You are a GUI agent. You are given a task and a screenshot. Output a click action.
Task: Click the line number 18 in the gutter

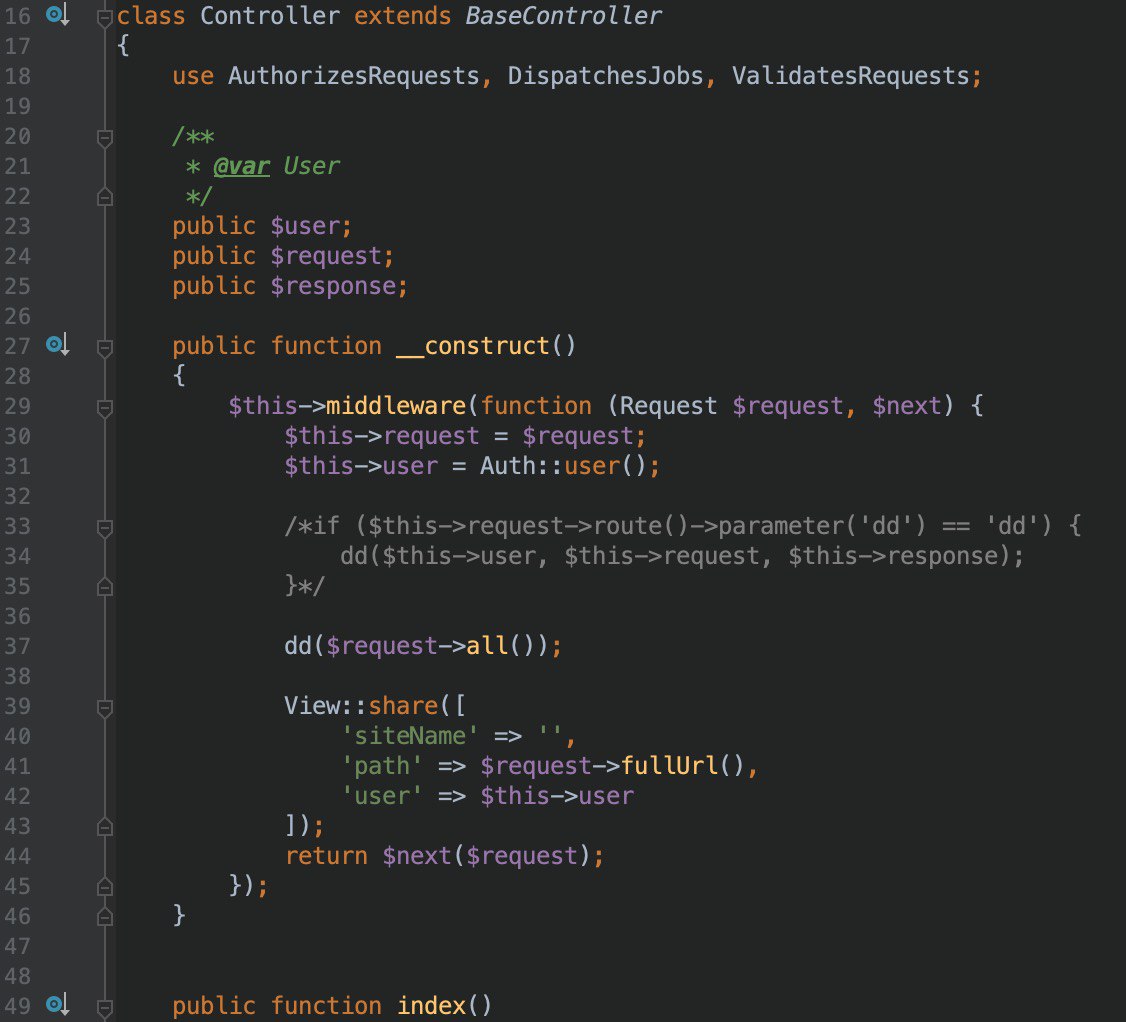[x=17, y=75]
